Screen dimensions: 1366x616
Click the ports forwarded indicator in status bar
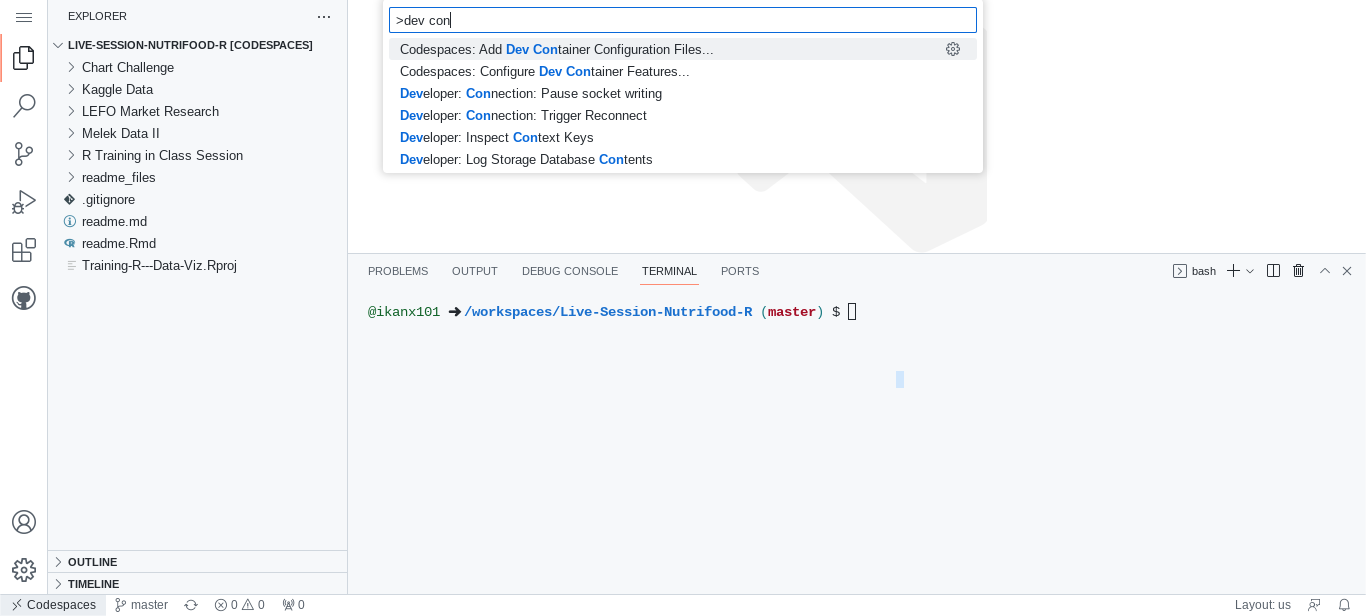(293, 605)
